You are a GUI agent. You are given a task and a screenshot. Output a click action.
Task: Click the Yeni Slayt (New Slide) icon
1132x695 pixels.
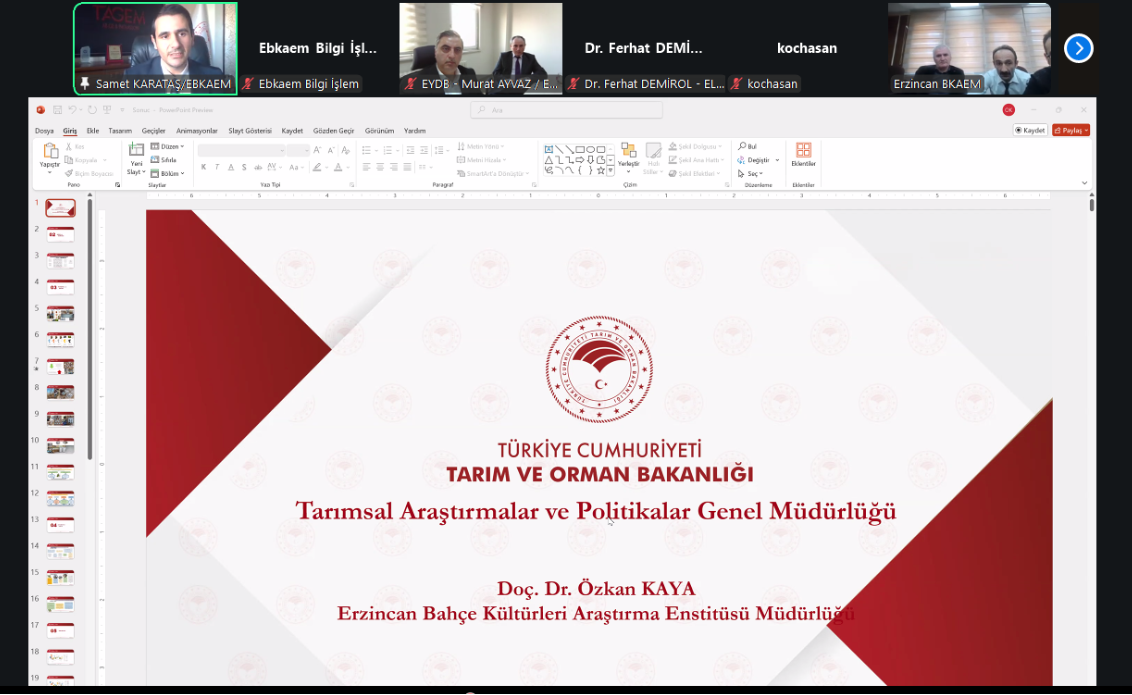tap(136, 152)
